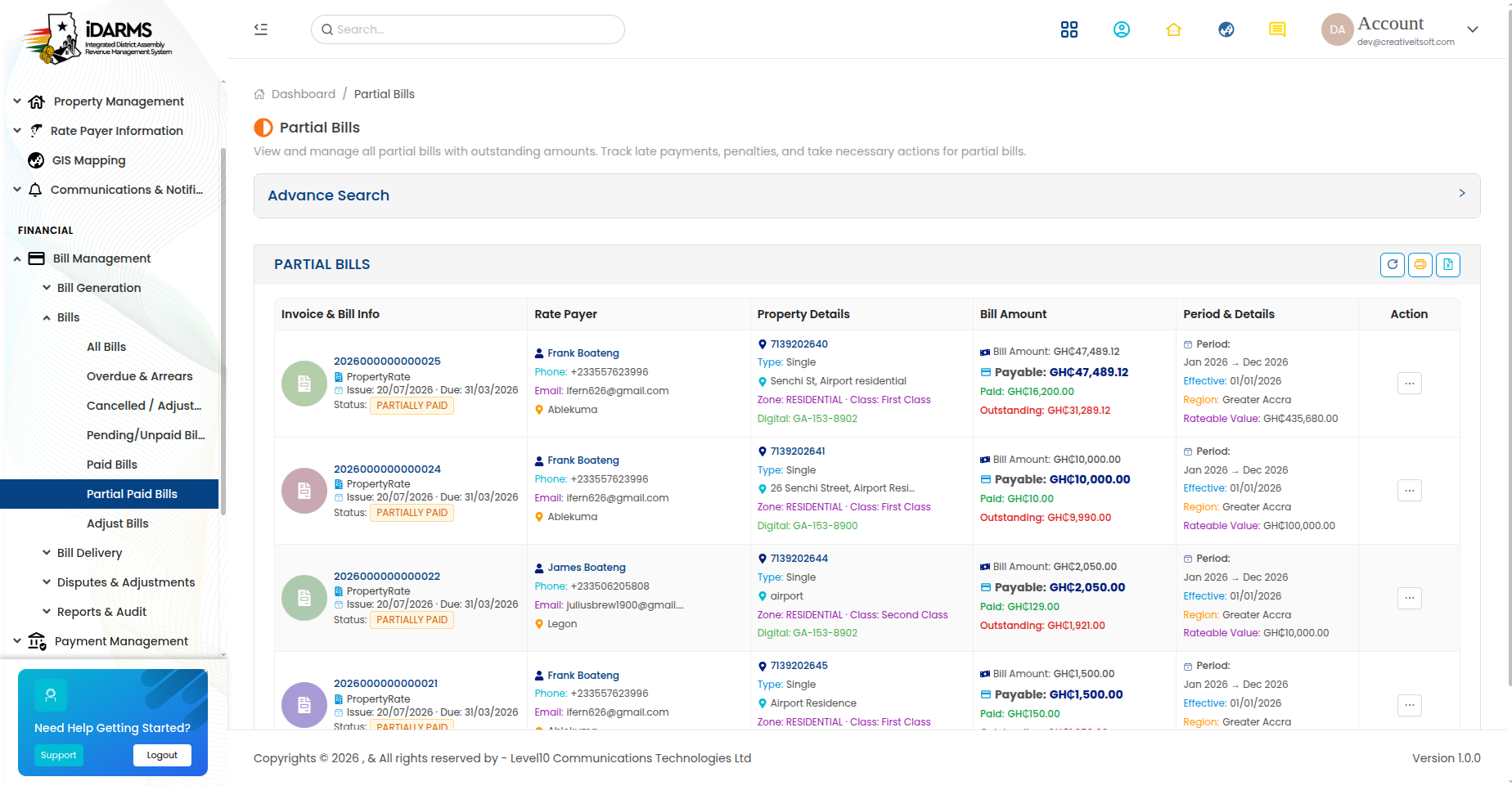The image size is (1512, 786).
Task: Click the GIS Mapping globe icon
Action: [36, 160]
